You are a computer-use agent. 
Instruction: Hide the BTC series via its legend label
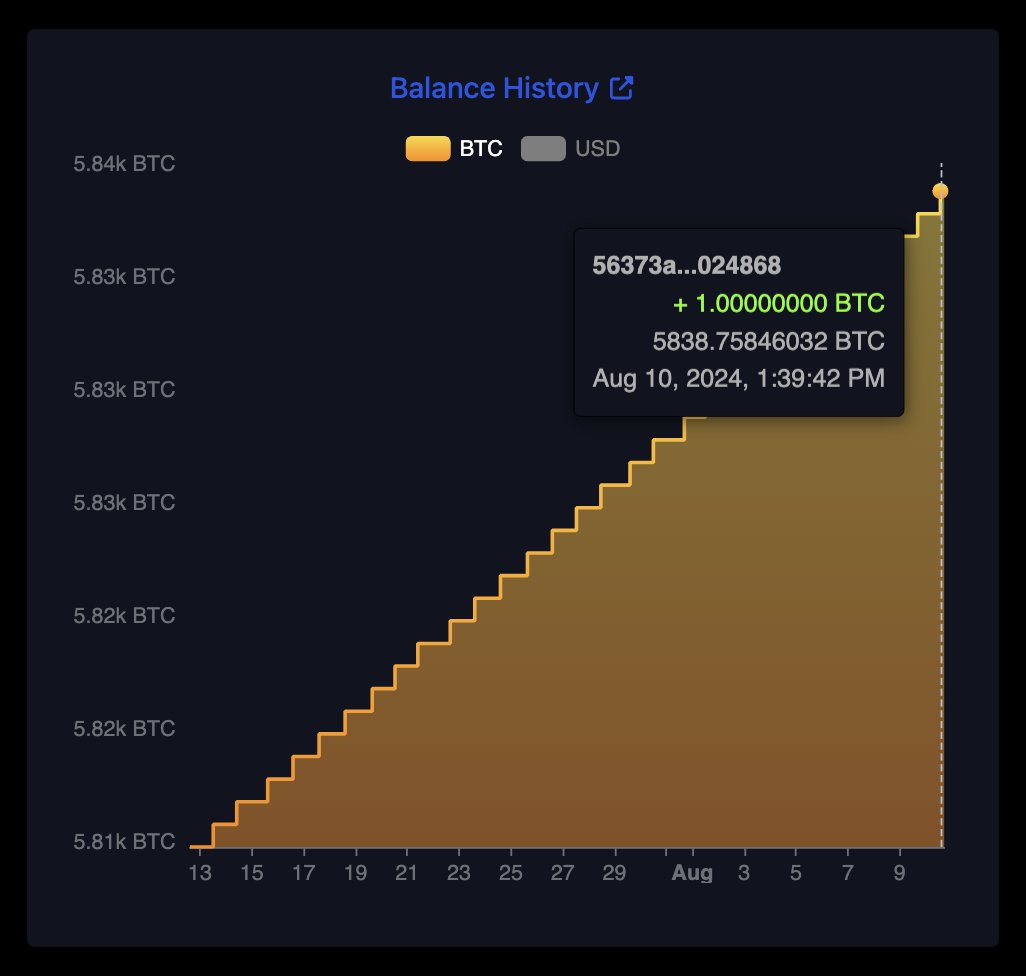[x=480, y=149]
